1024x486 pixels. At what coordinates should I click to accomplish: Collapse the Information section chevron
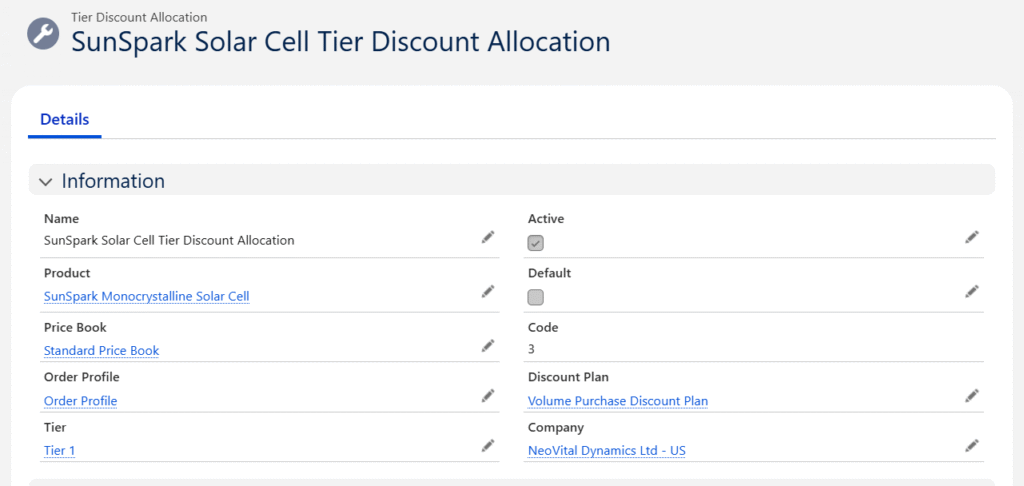pos(45,181)
